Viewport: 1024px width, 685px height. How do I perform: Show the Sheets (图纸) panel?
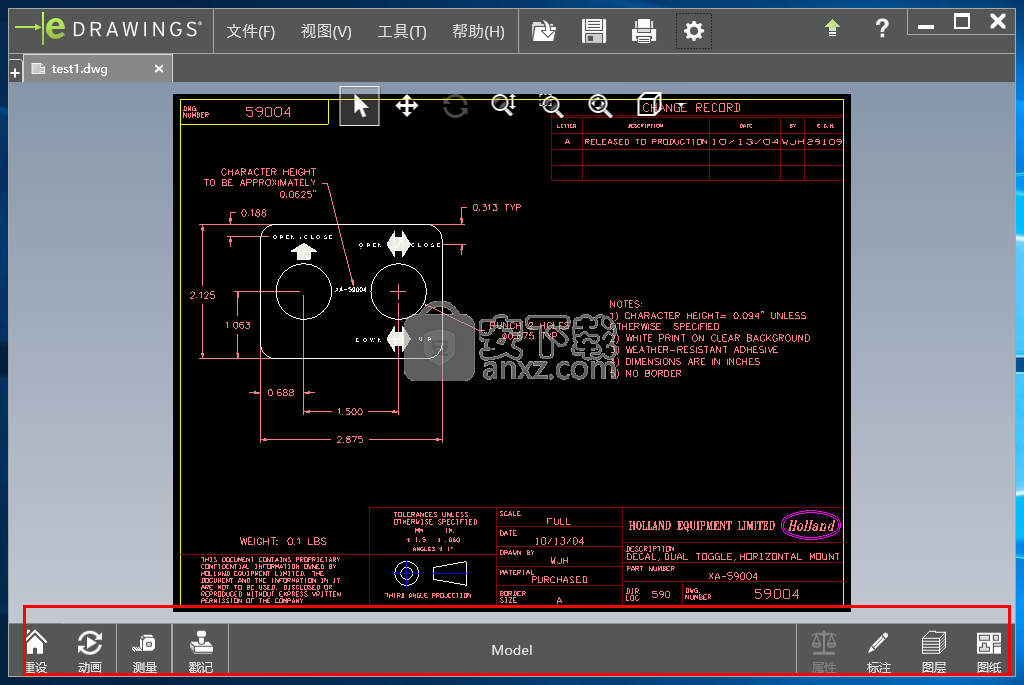click(x=988, y=650)
